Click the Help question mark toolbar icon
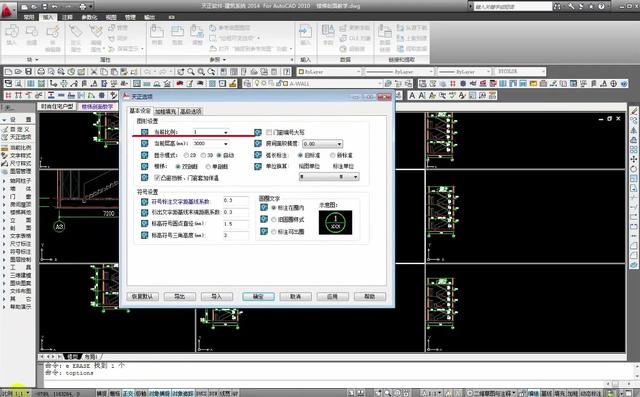640x397 pixels. pyautogui.click(x=287, y=72)
